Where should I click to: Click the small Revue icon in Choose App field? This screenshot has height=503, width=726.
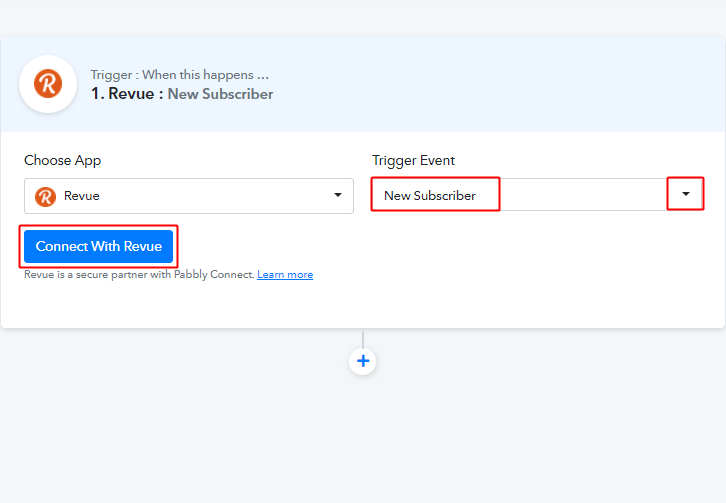pyautogui.click(x=45, y=196)
